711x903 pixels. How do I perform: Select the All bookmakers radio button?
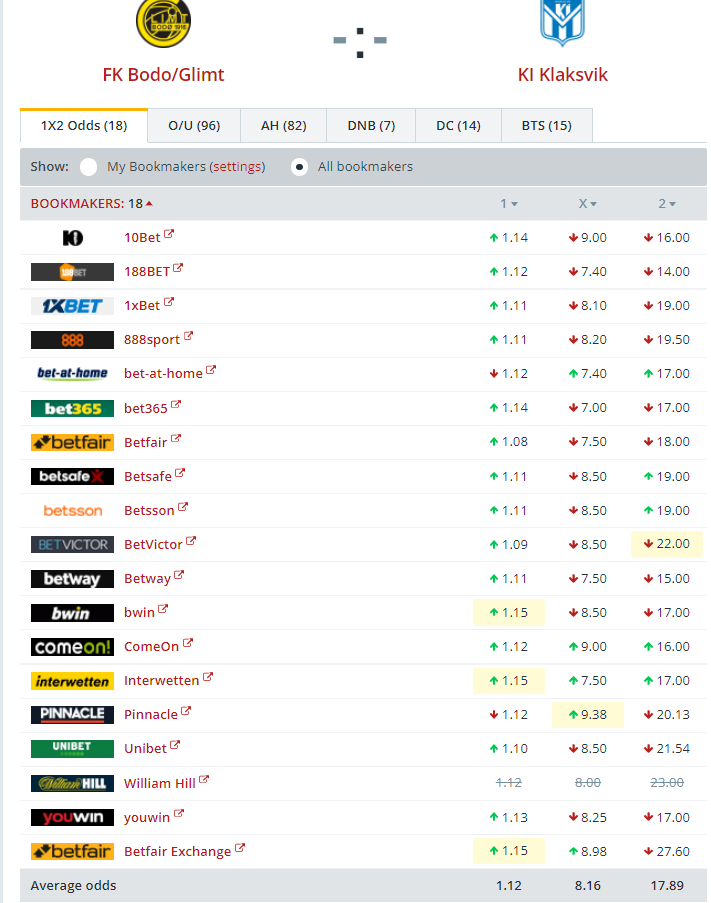point(299,167)
